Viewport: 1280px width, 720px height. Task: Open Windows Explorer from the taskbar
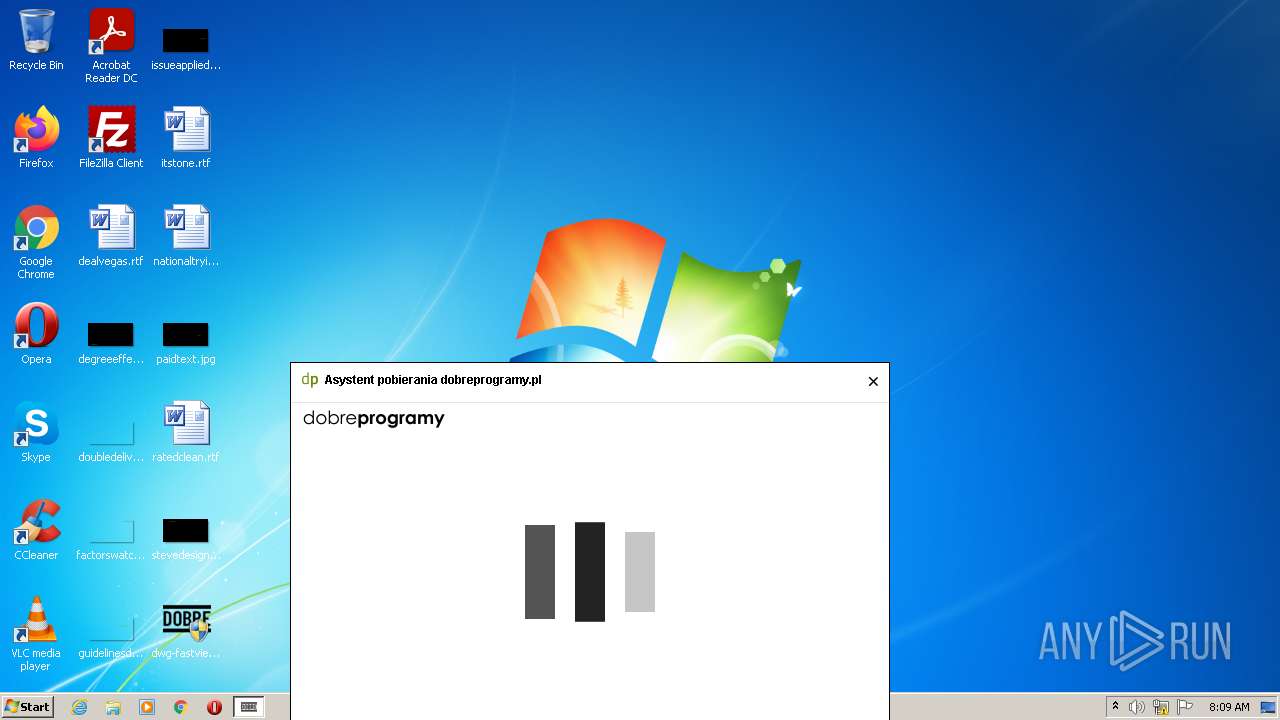coord(113,707)
